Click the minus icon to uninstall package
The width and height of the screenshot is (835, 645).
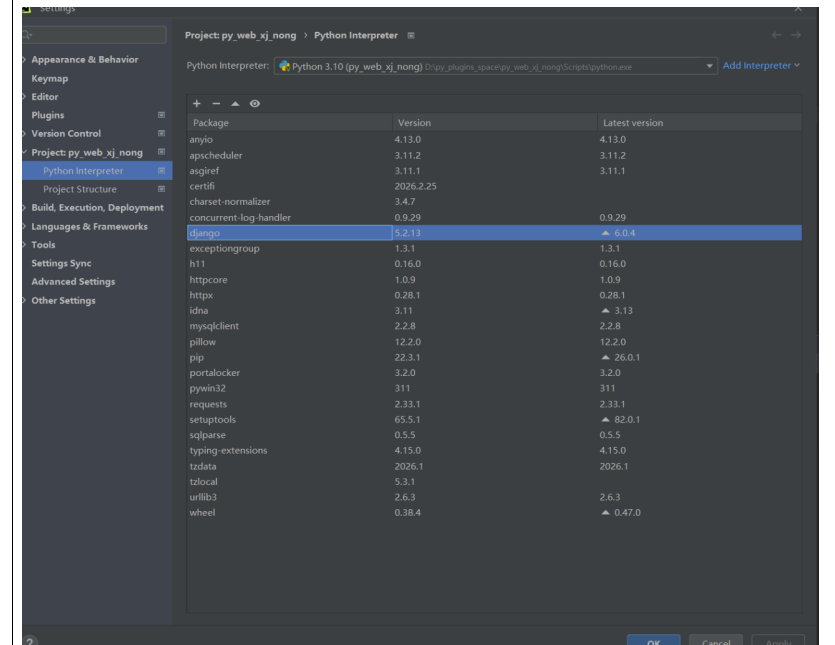pyautogui.click(x=216, y=103)
